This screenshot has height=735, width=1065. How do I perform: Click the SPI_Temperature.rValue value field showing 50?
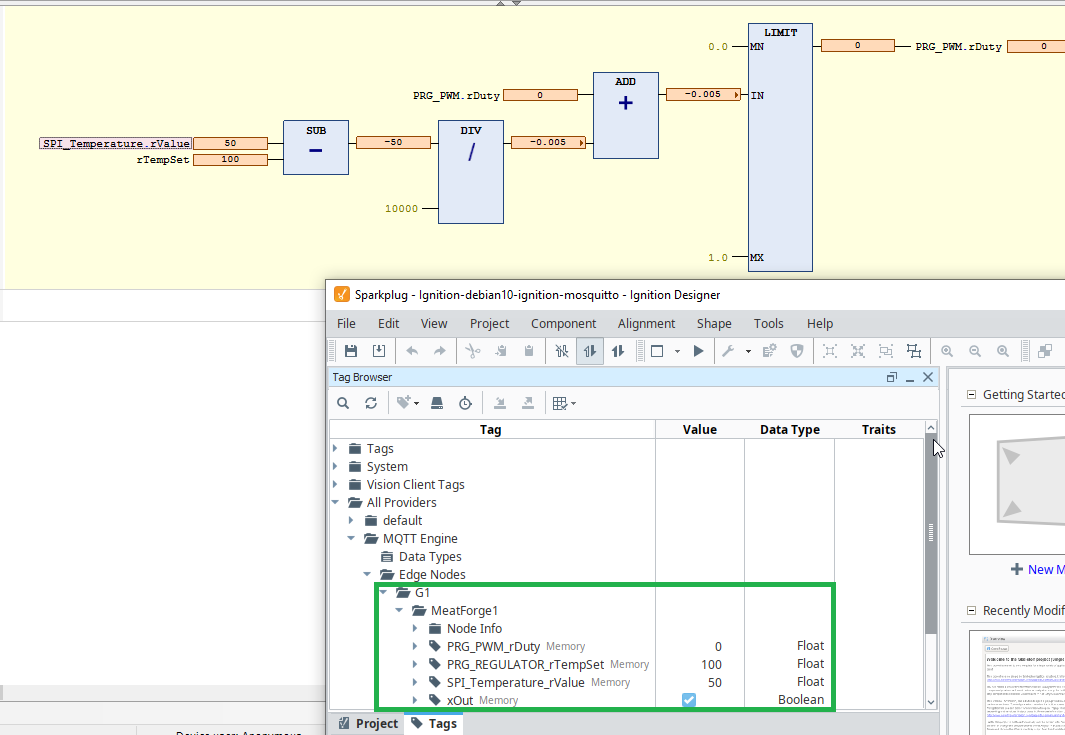(x=230, y=143)
